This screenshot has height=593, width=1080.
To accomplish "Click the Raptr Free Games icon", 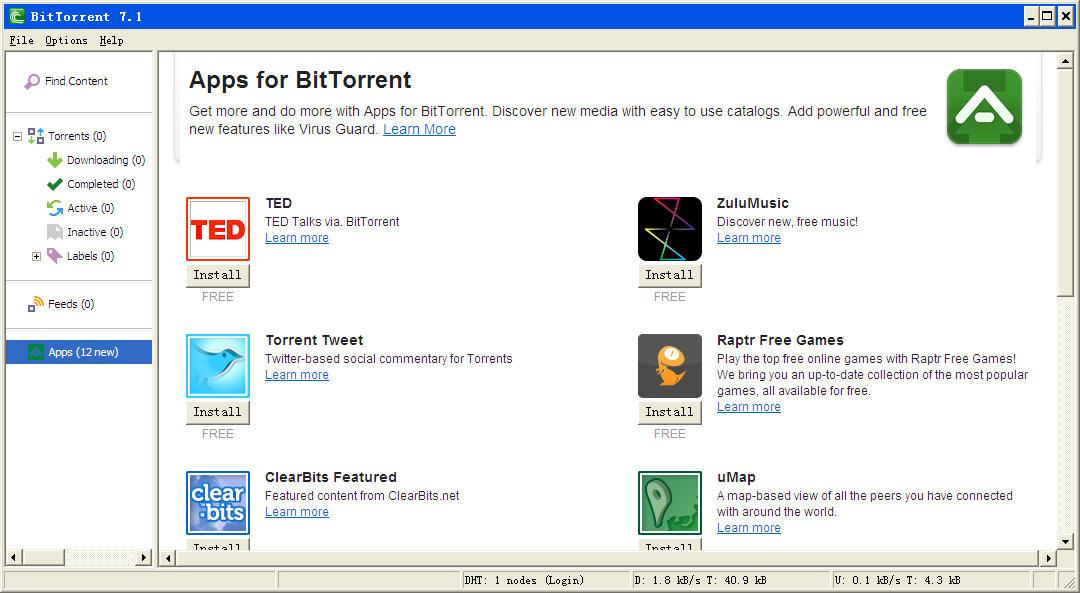I will pos(669,366).
